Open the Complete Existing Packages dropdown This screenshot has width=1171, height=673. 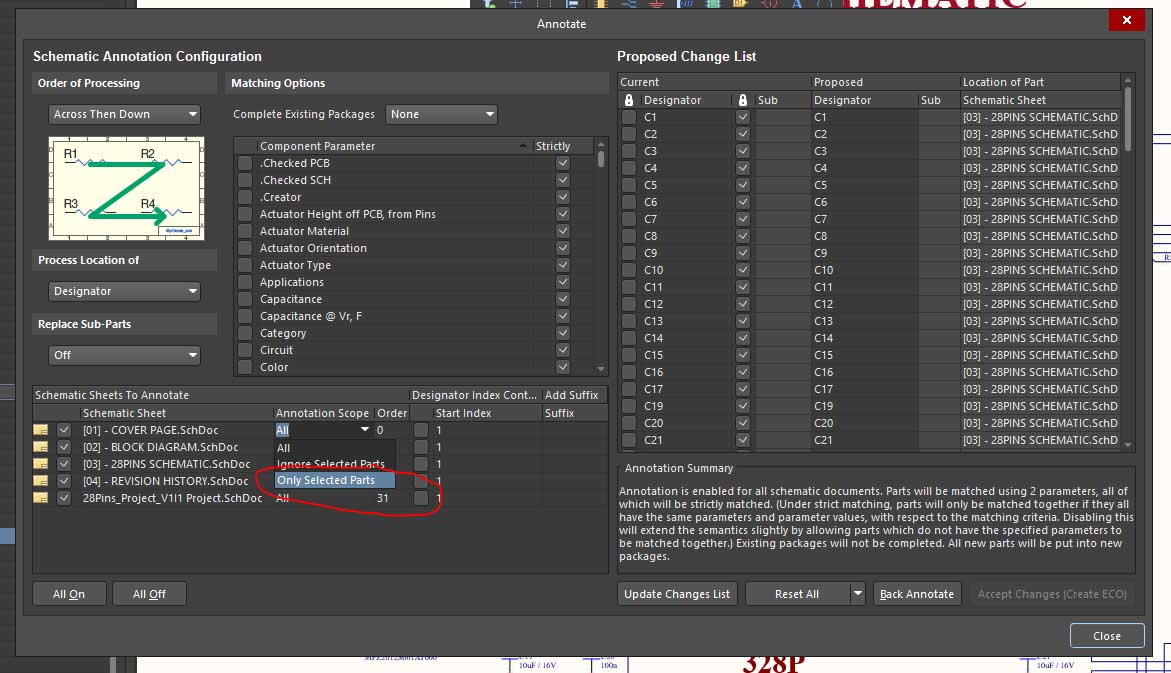[441, 115]
